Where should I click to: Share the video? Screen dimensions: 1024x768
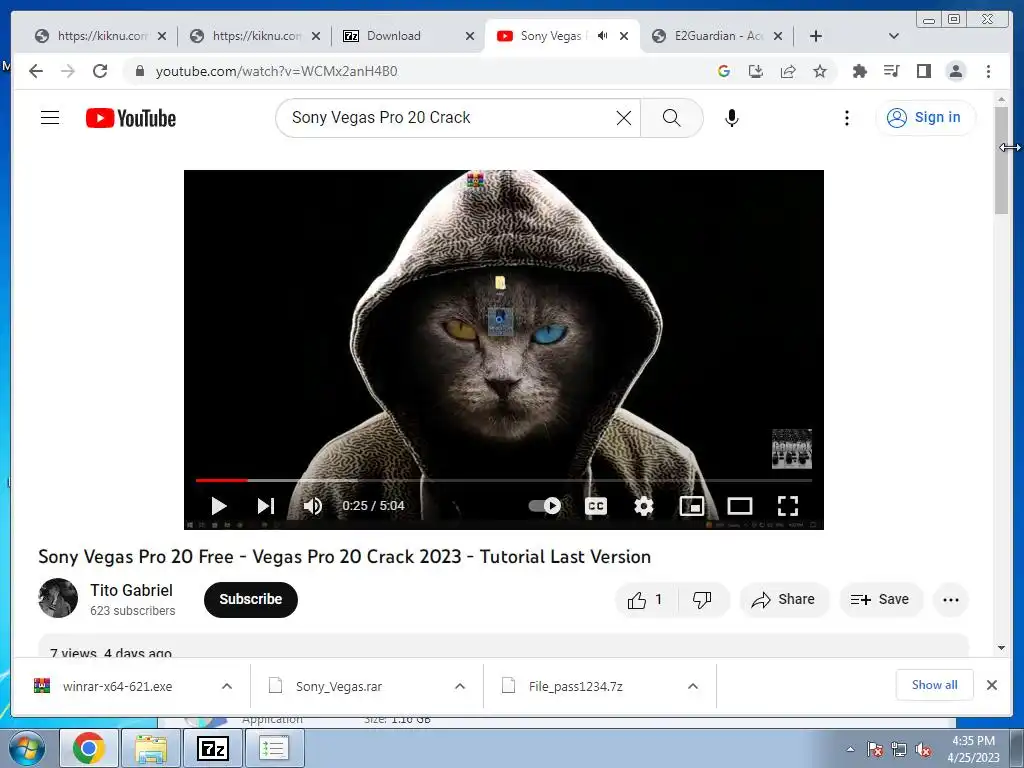coord(784,600)
